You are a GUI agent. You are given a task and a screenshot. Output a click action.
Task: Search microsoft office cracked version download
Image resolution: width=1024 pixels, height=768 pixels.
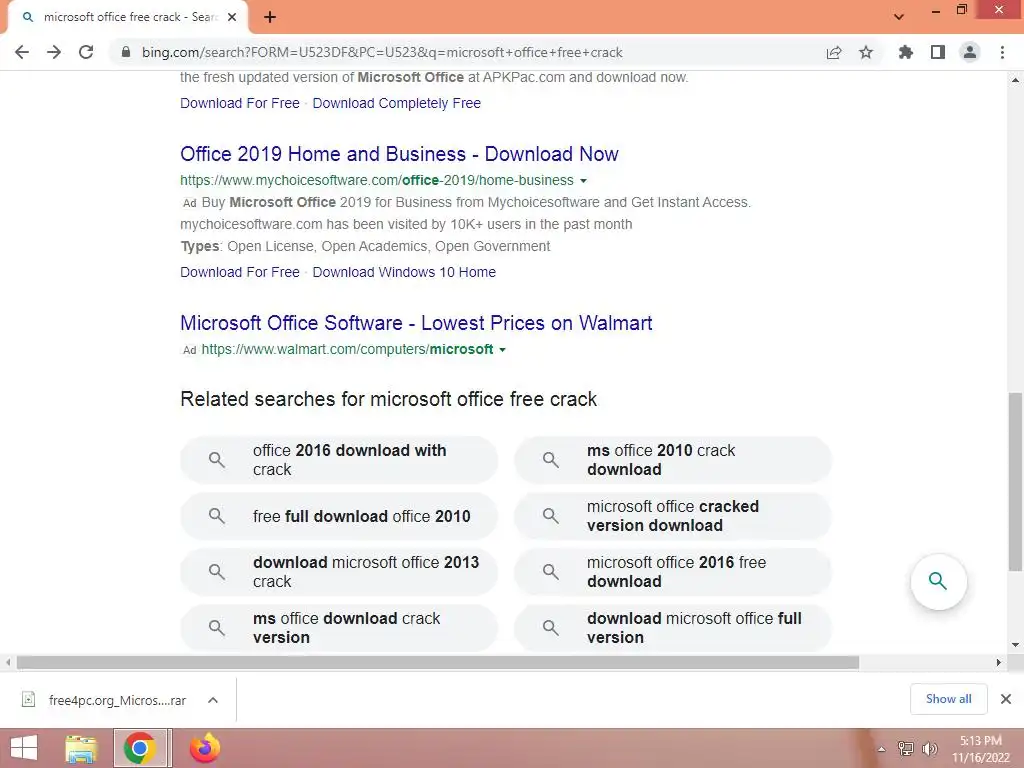[673, 516]
